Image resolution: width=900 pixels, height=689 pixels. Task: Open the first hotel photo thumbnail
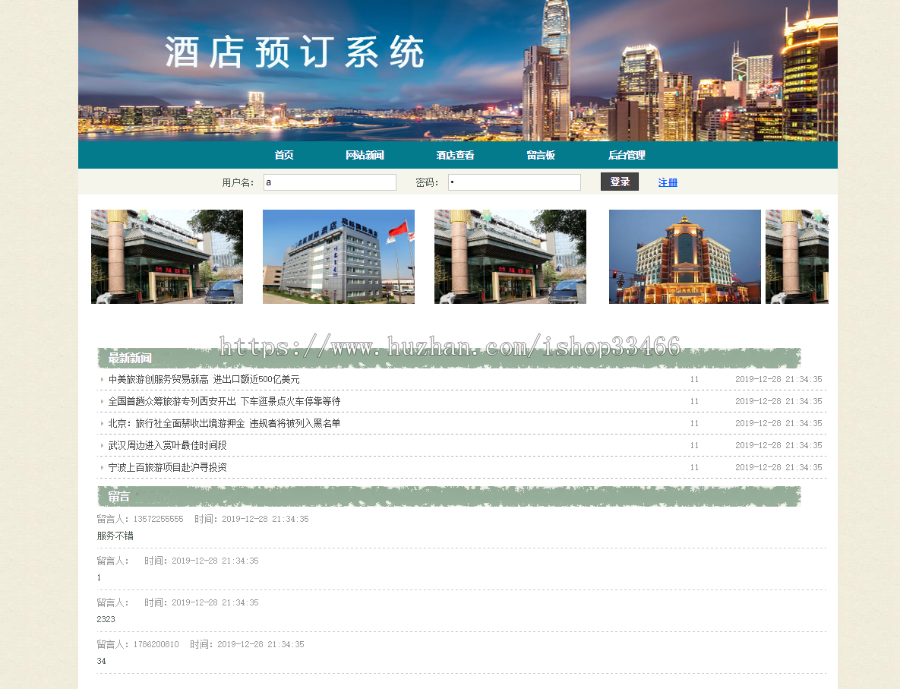[x=167, y=256]
